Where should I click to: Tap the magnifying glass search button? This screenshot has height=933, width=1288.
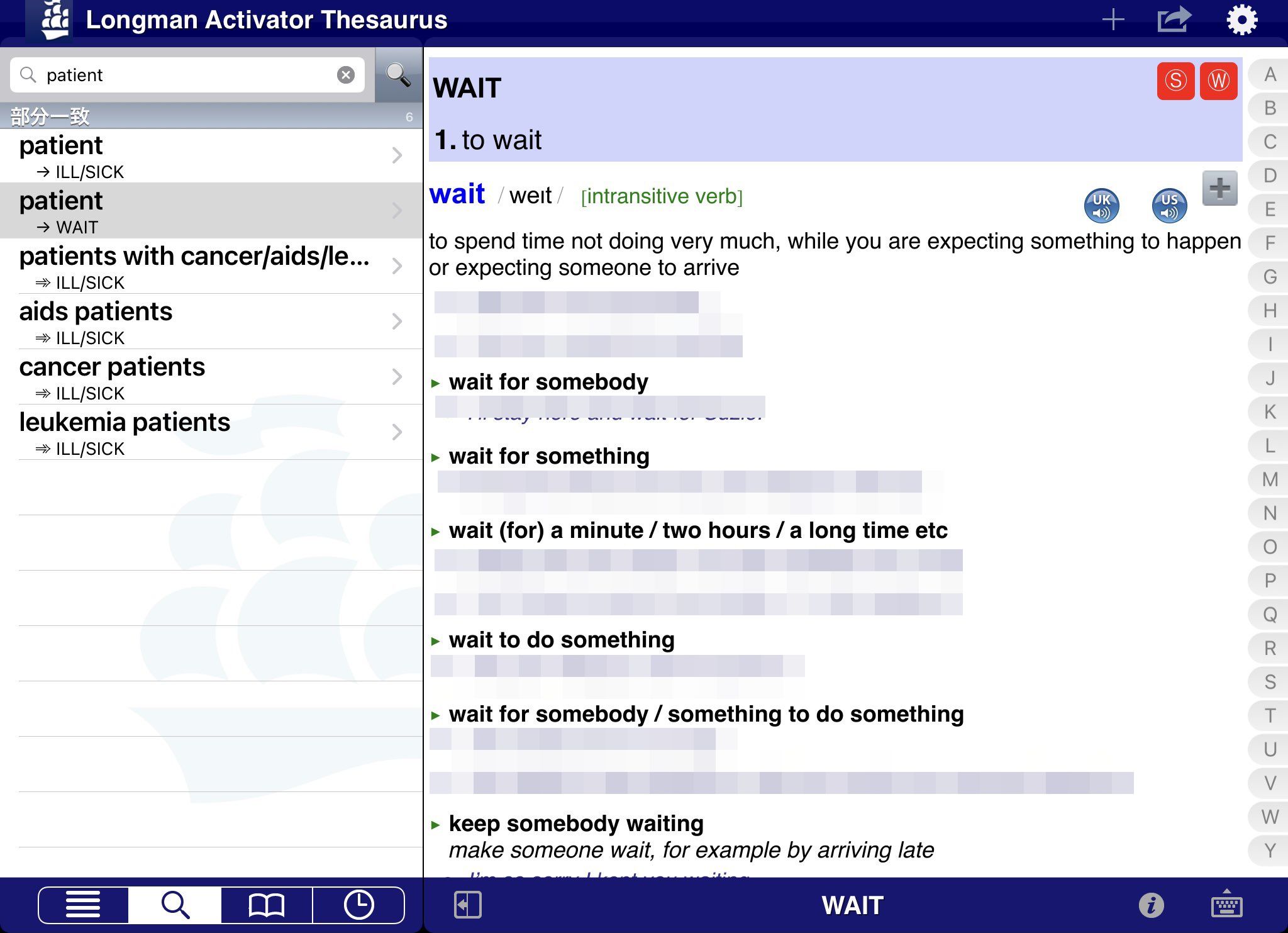point(398,75)
